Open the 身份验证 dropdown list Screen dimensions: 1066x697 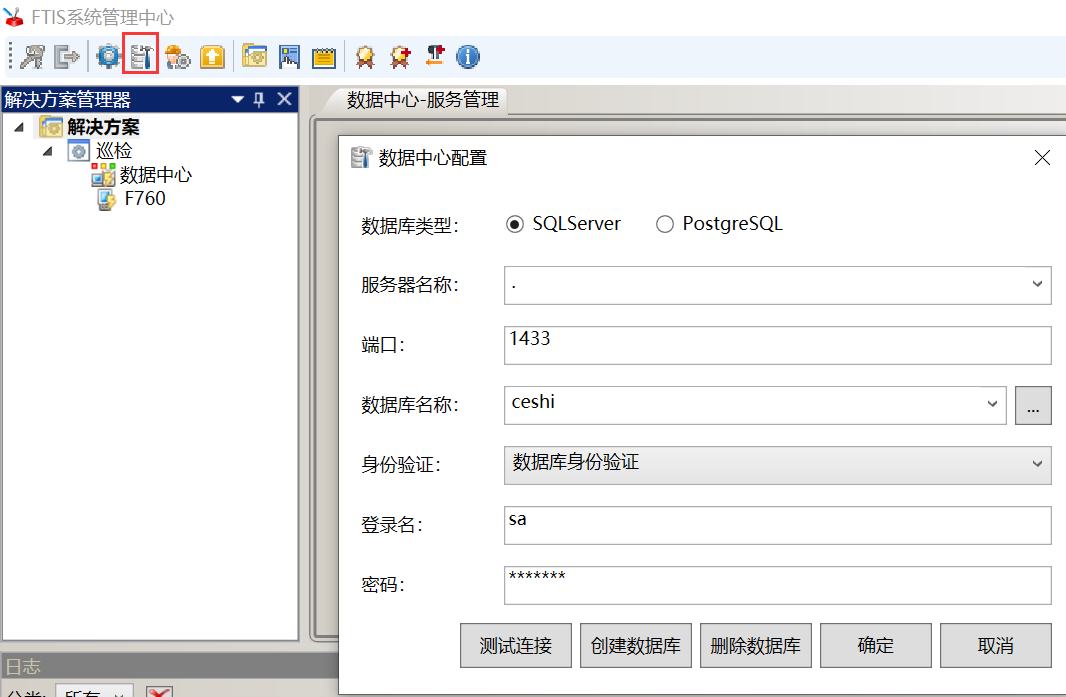1036,464
